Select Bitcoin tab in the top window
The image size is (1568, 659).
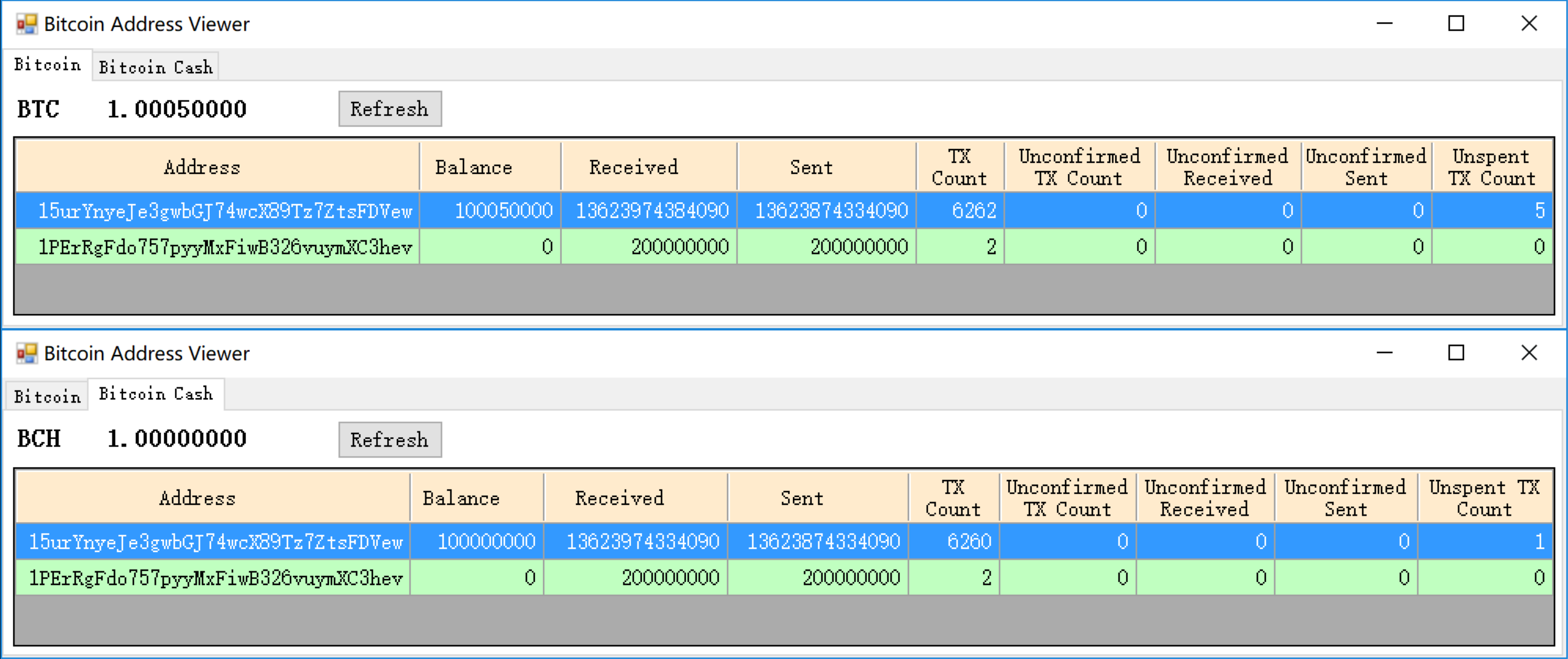[47, 65]
